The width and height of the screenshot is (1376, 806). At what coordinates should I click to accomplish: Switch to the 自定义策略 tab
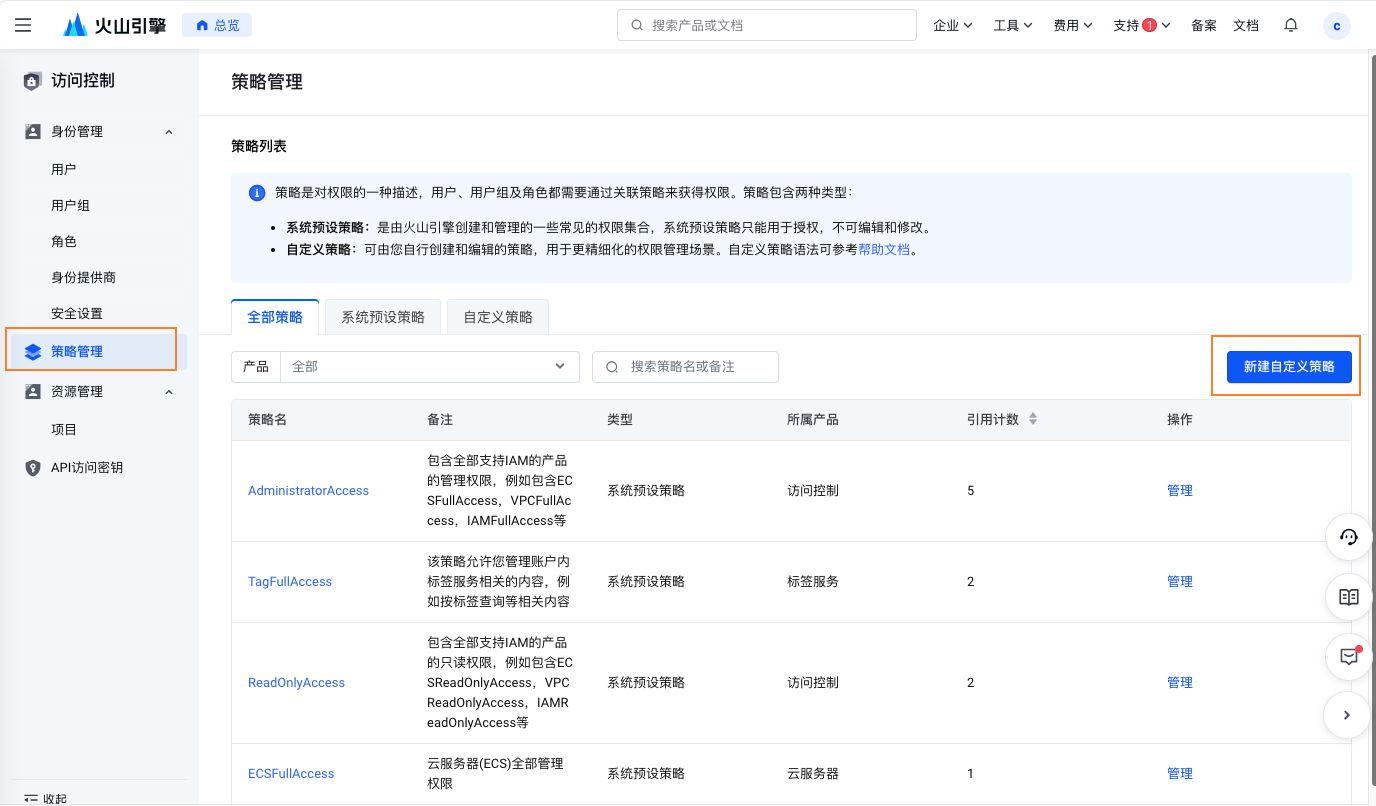[x=498, y=317]
